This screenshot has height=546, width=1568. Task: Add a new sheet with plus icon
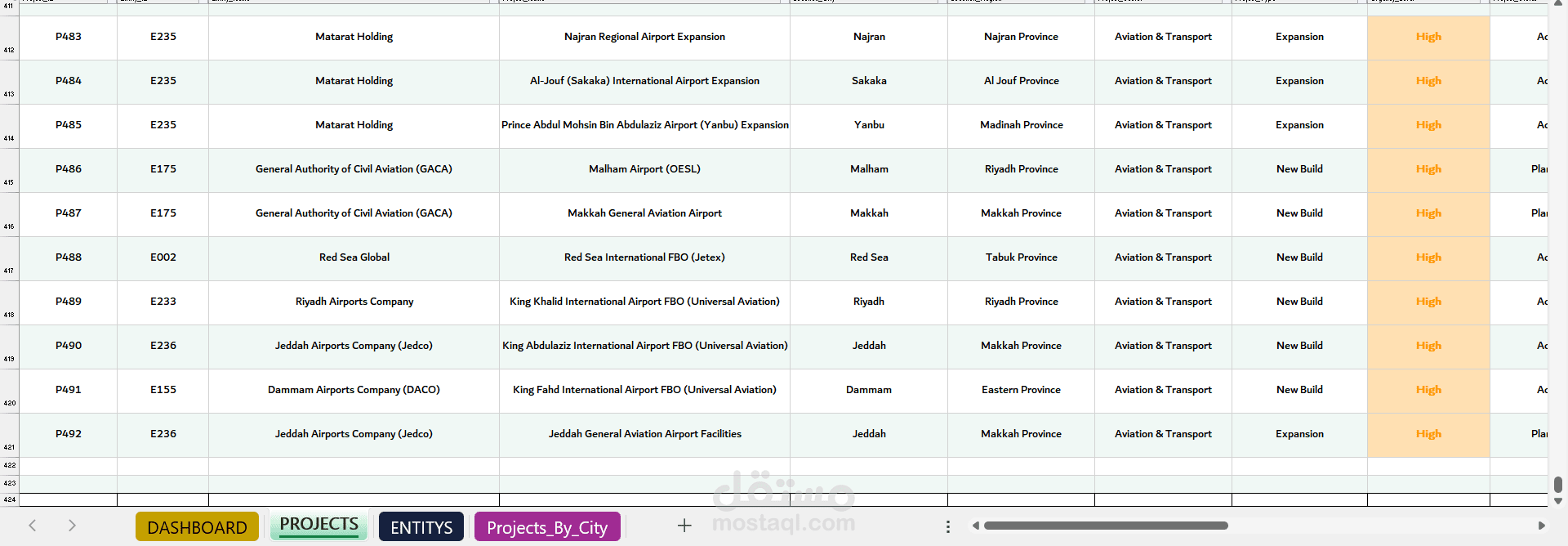[684, 526]
